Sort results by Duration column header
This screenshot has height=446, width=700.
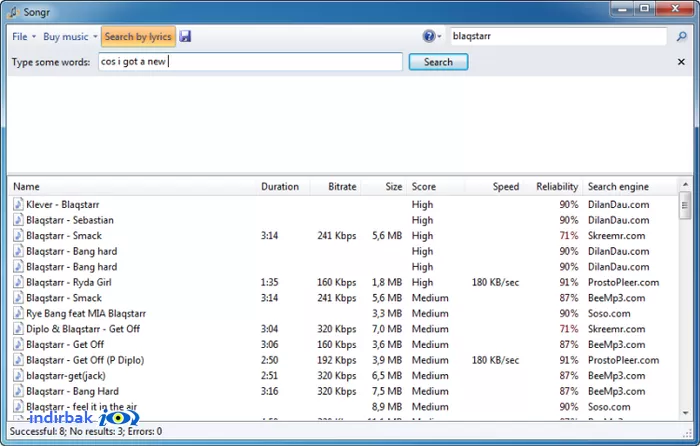tap(282, 187)
